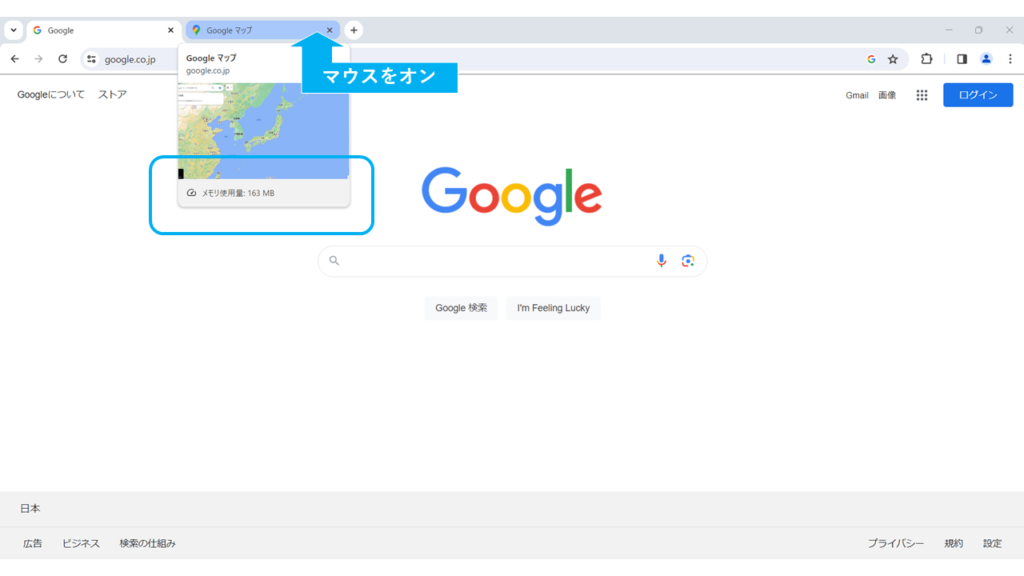The image size is (1024, 576).
Task: Toggle the browser side panel
Action: pos(961,59)
